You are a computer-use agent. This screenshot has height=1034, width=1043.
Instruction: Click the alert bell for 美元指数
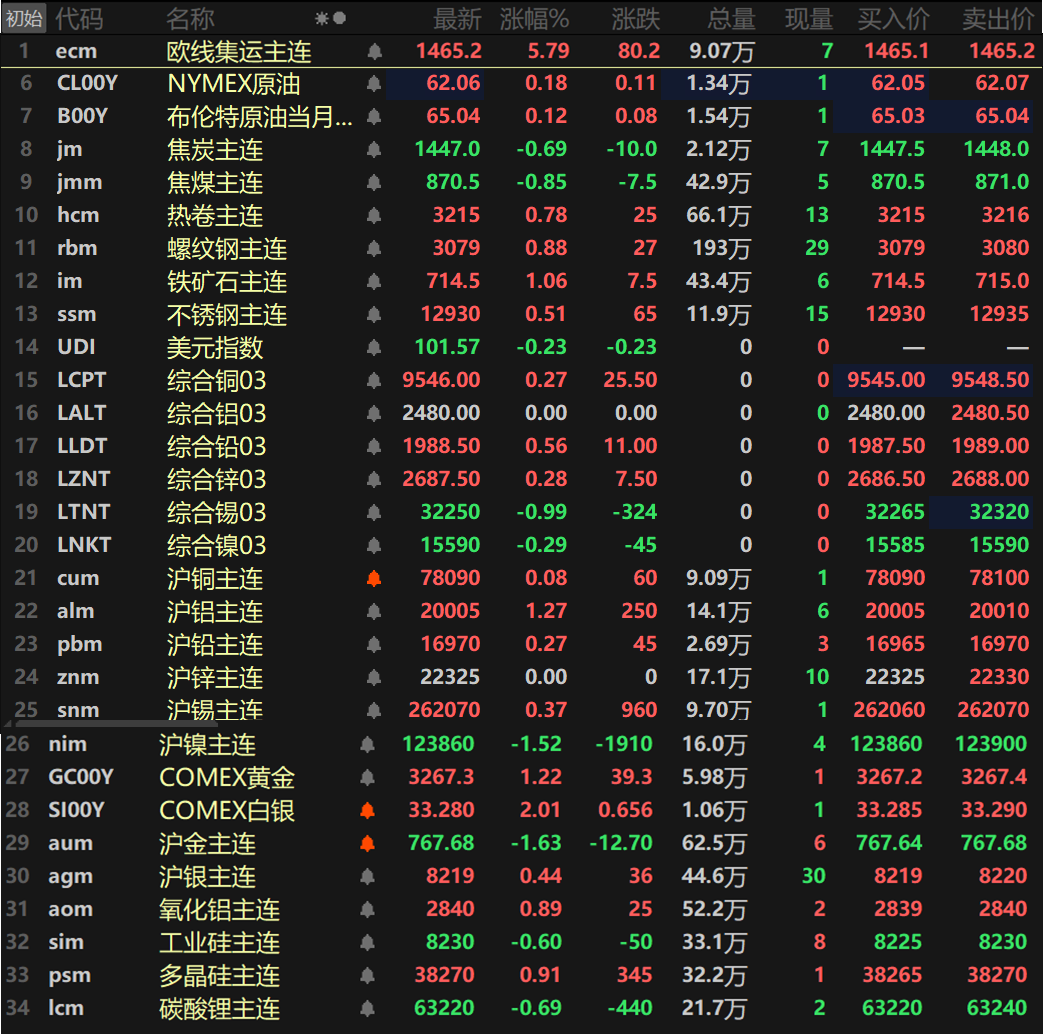click(374, 347)
